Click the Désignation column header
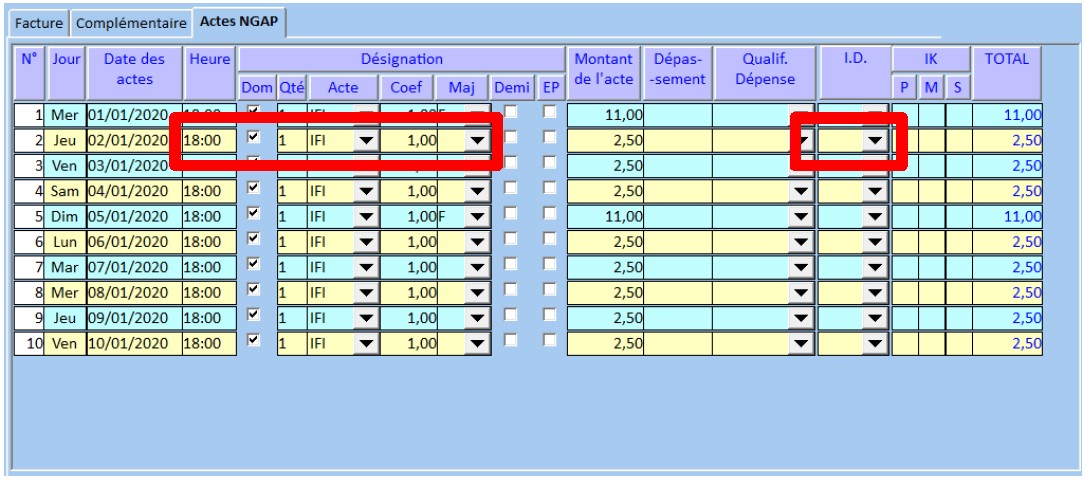This screenshot has width=1086, height=480. pyautogui.click(x=402, y=60)
